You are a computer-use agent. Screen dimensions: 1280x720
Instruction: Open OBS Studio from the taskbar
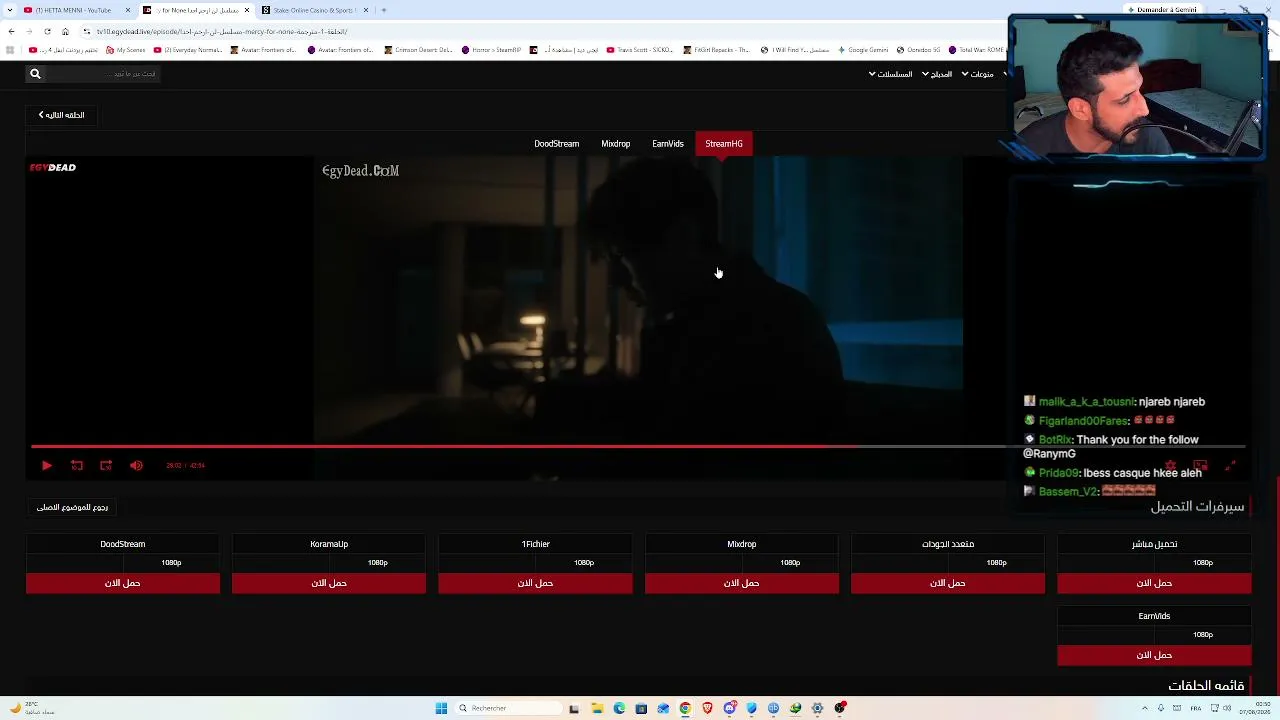[840, 708]
